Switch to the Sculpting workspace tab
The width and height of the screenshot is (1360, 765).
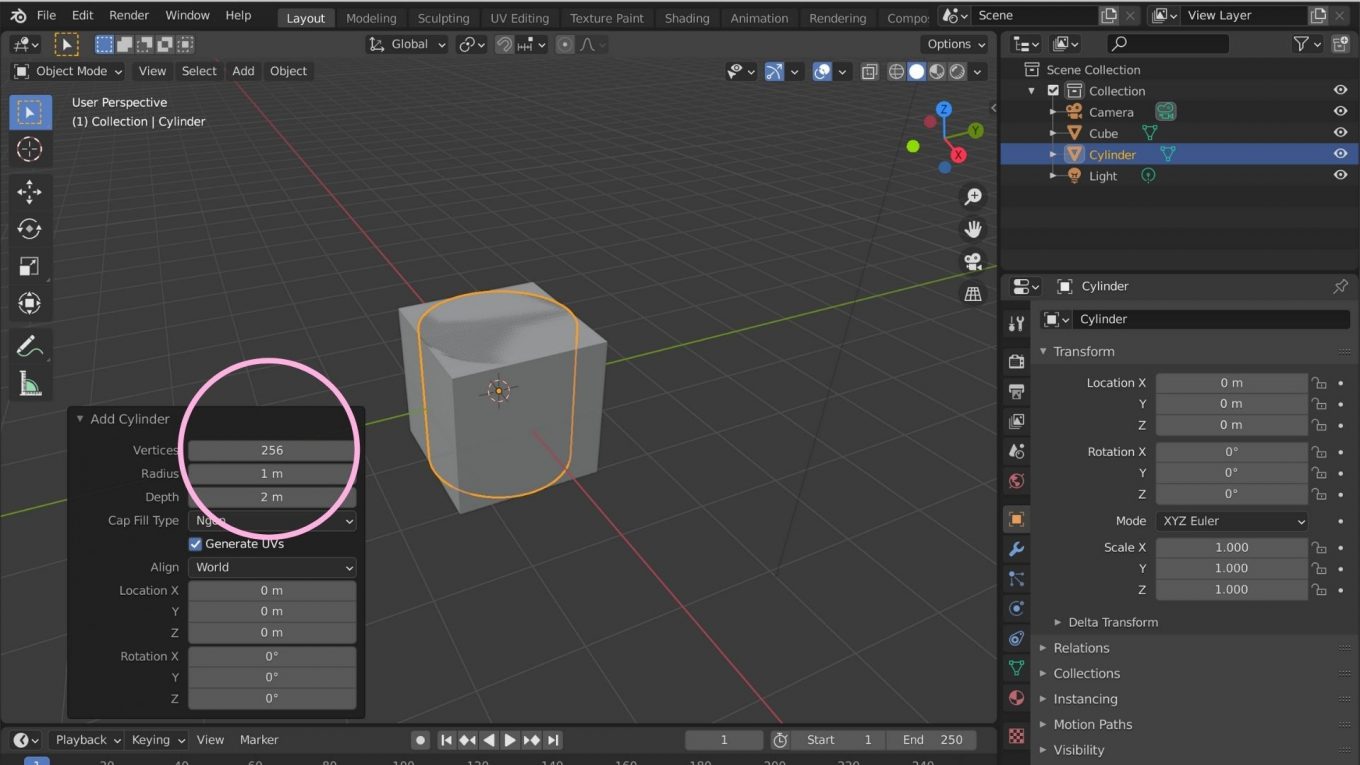[x=443, y=17]
